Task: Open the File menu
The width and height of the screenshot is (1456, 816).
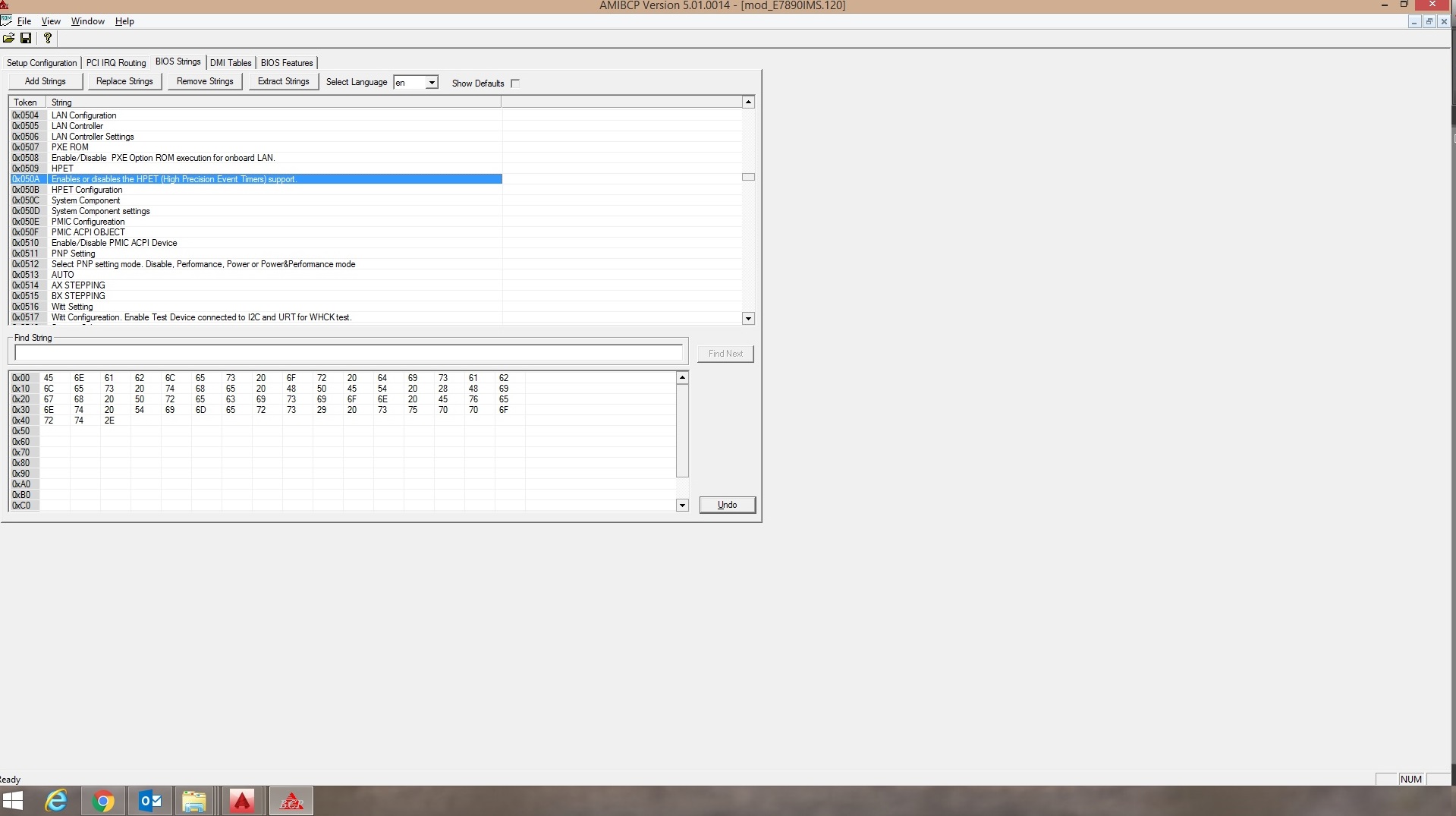Action: click(24, 21)
